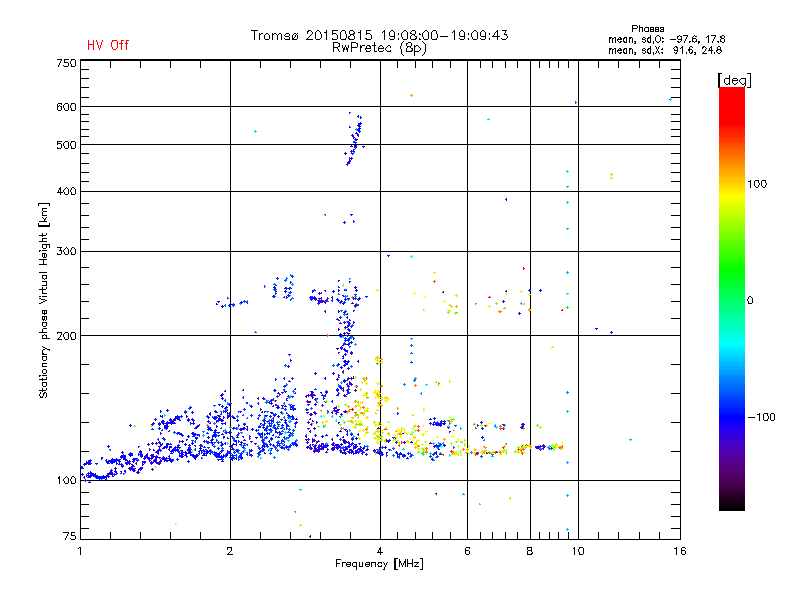Click y-axis tick label '750'

67,63
